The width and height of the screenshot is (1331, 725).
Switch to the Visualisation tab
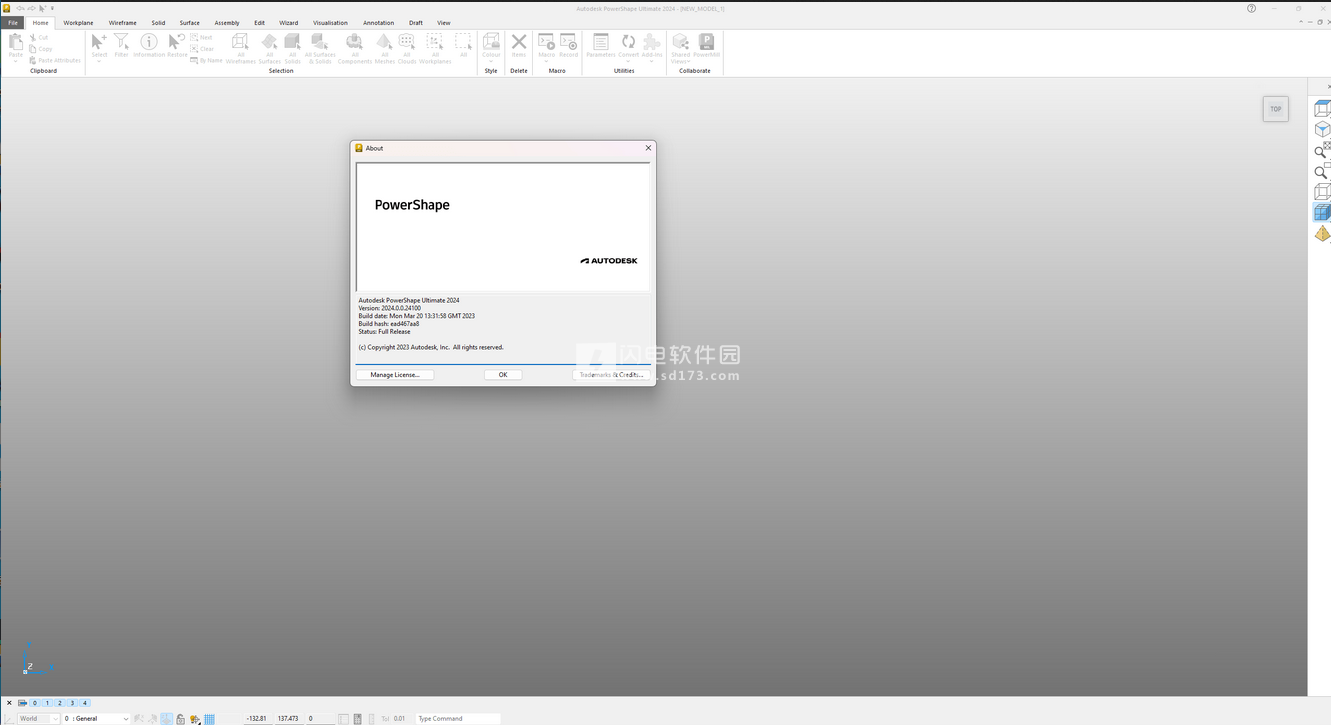pyautogui.click(x=330, y=22)
